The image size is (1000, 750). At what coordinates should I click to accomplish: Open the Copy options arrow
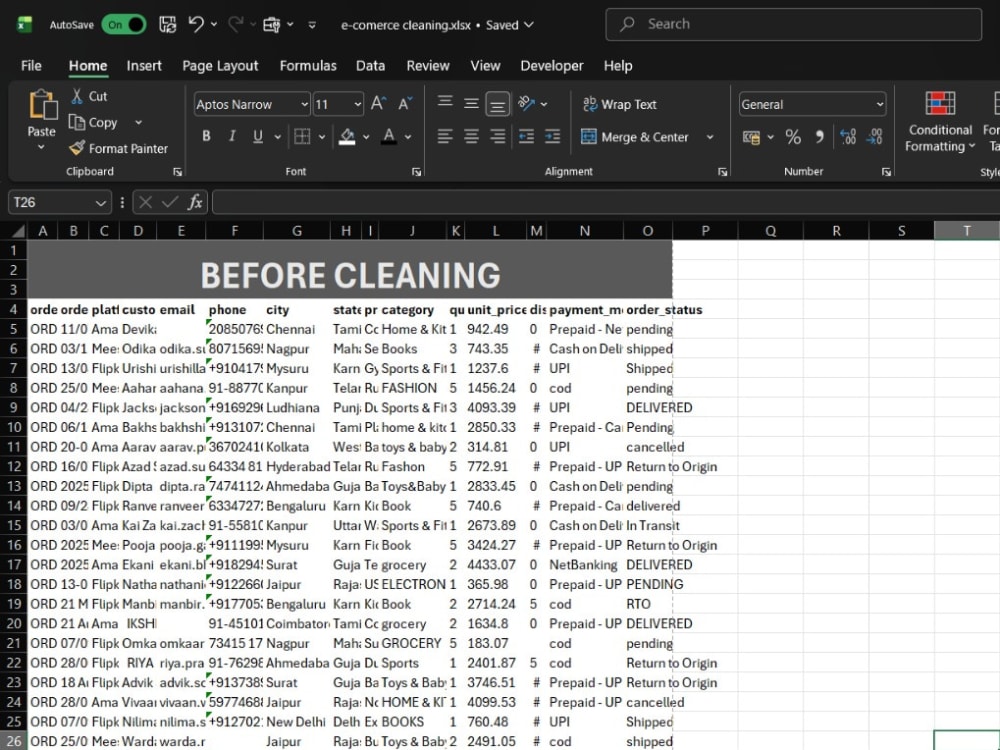138,122
